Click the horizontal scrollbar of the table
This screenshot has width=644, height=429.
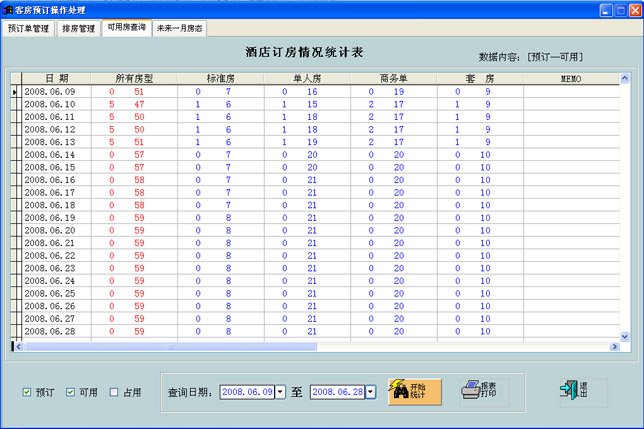click(300, 346)
